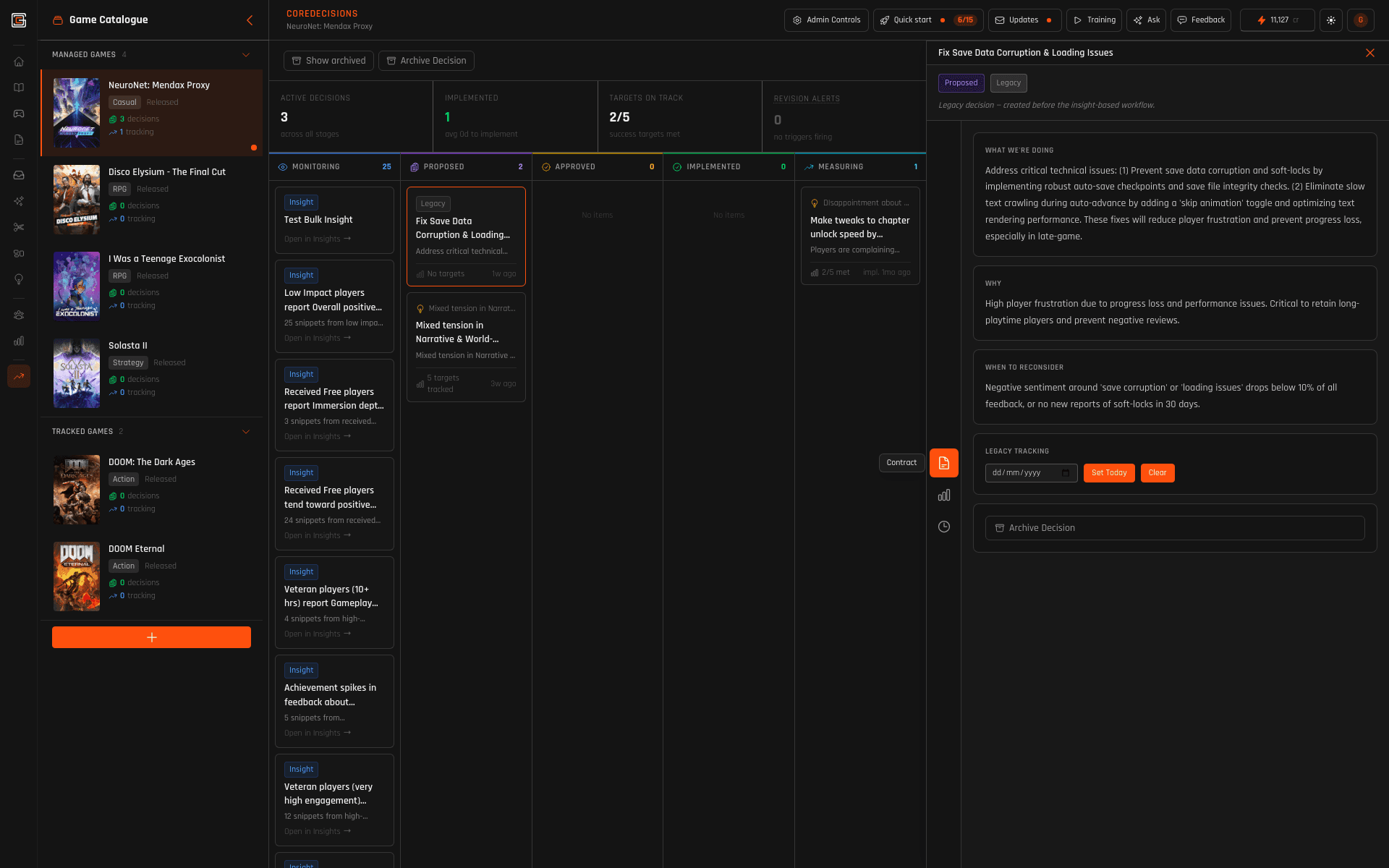Screen dimensions: 1389x868
Task: Open the calendar picker in the date field
Action: click(x=1066, y=473)
